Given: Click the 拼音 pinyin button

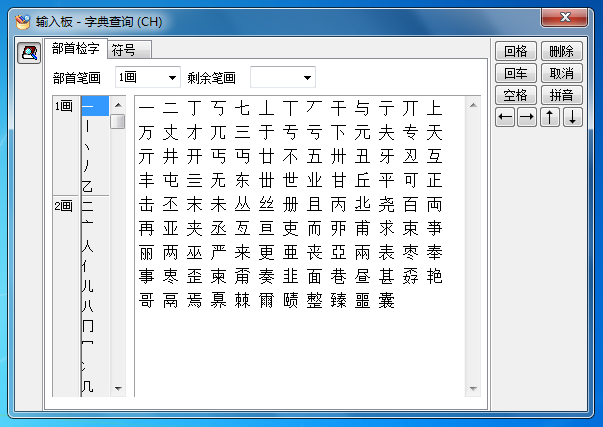Looking at the screenshot, I should coord(561,95).
